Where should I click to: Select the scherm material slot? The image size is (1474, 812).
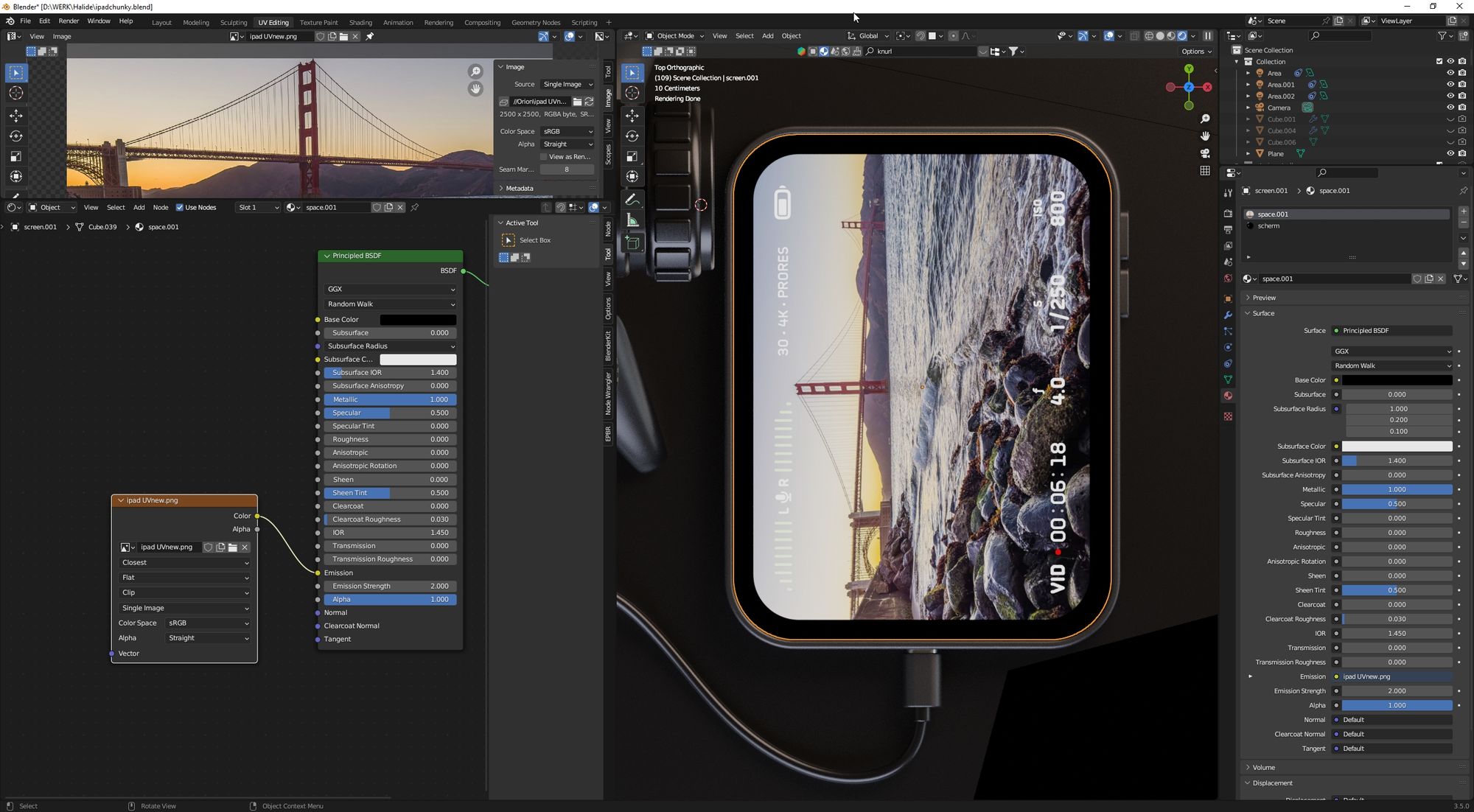click(x=1268, y=226)
